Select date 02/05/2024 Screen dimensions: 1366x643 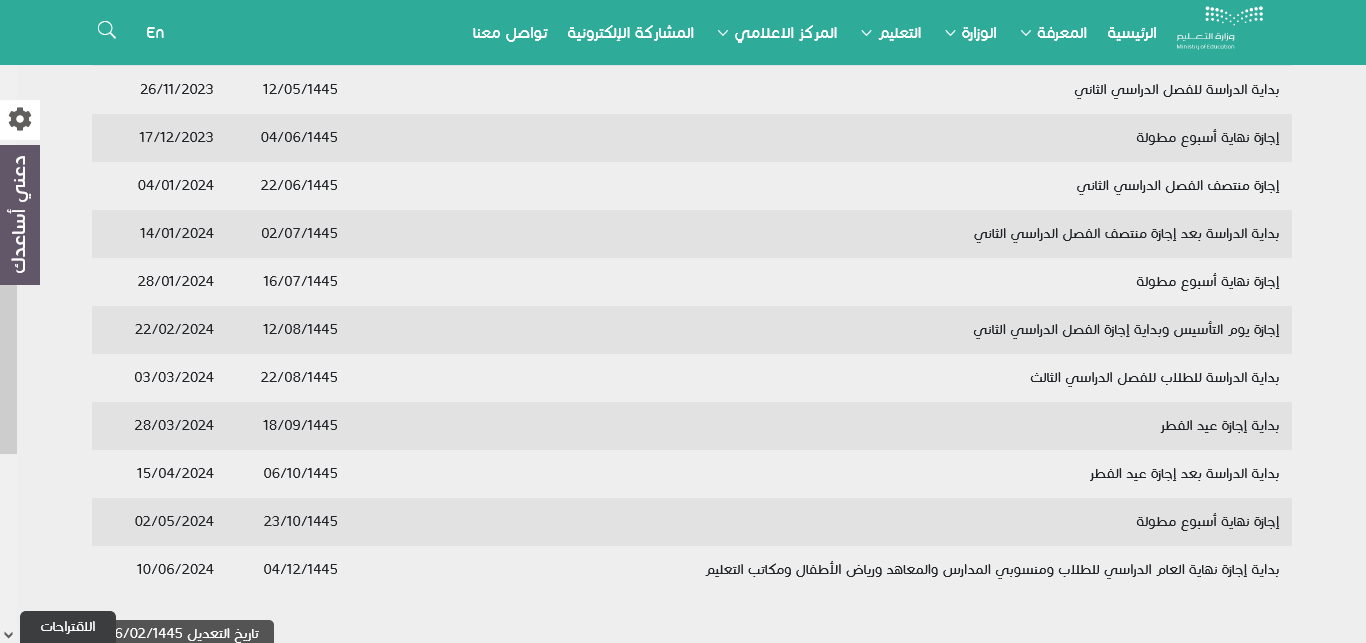(x=175, y=521)
